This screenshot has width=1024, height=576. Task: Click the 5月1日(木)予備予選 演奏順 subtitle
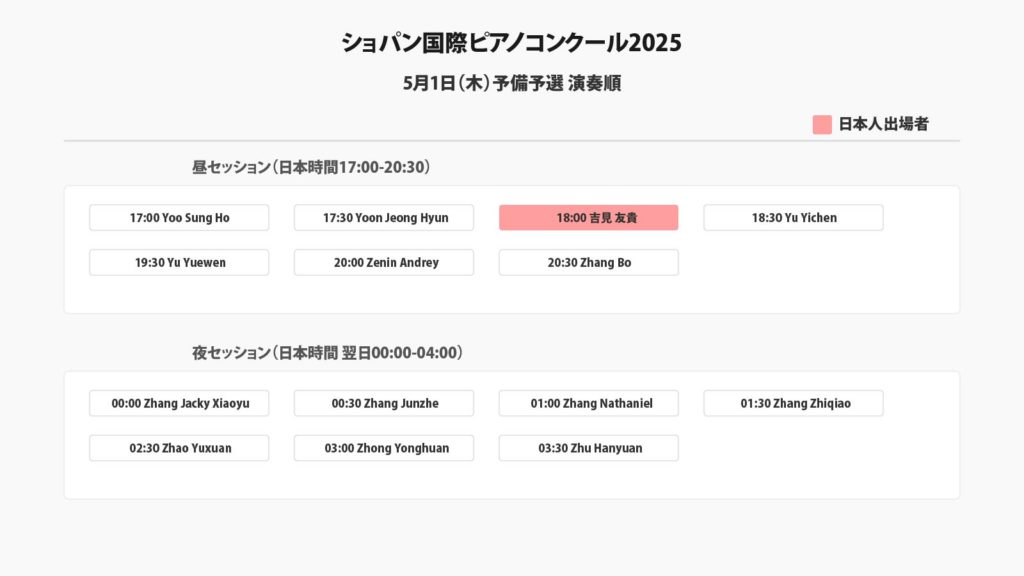(x=511, y=84)
